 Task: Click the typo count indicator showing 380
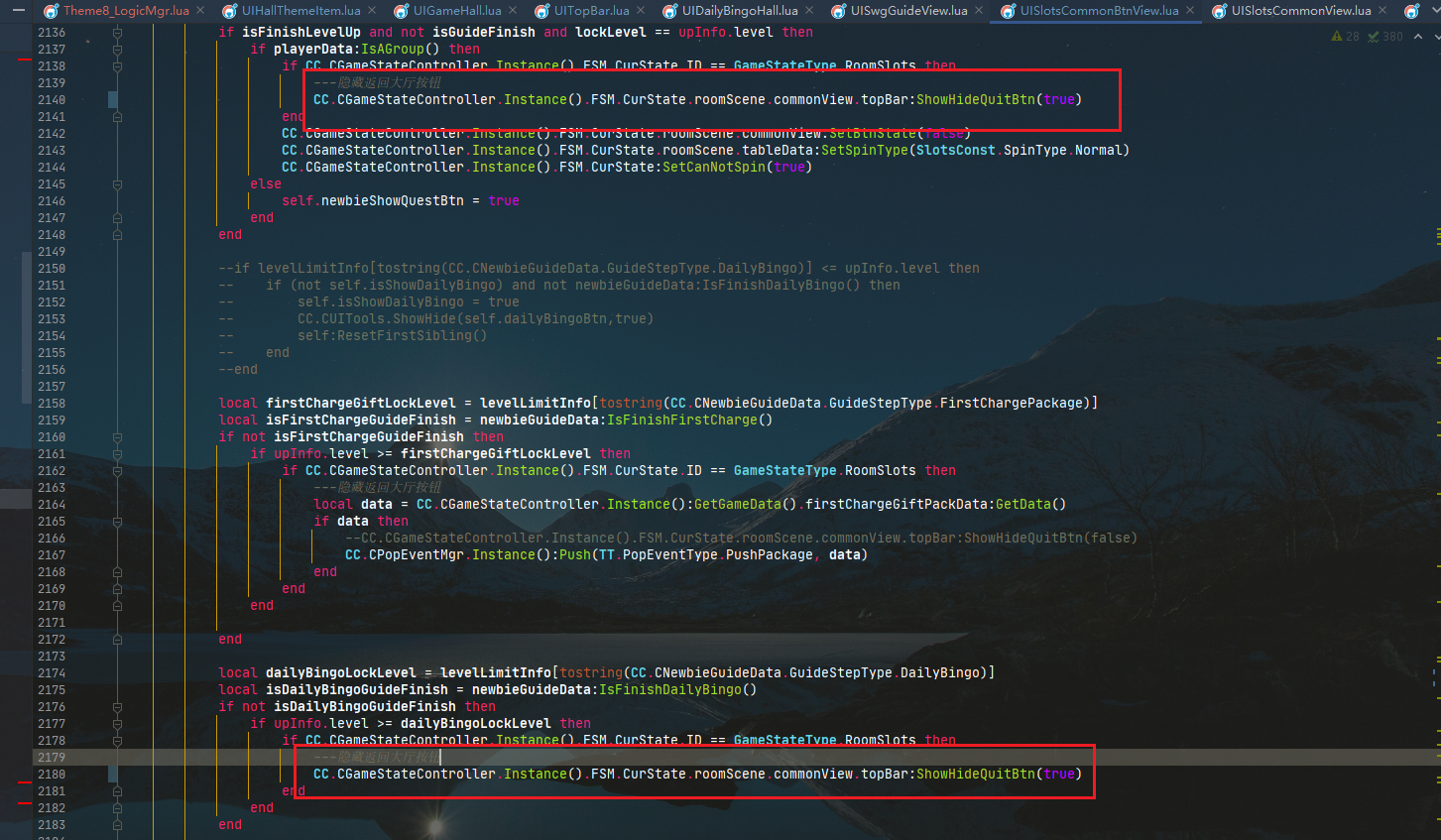(x=1384, y=36)
